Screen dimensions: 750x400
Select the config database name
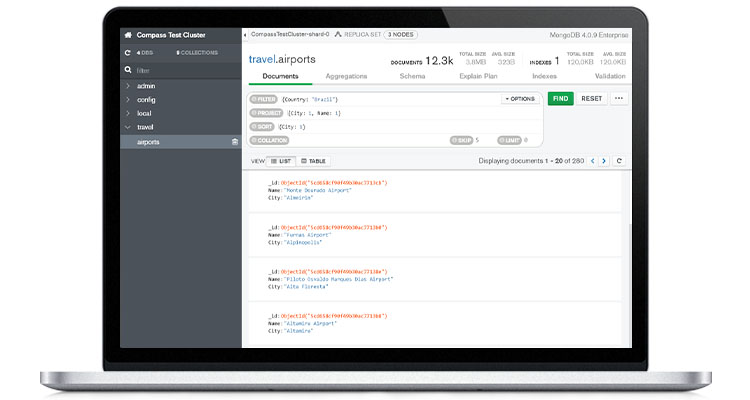coord(146,100)
